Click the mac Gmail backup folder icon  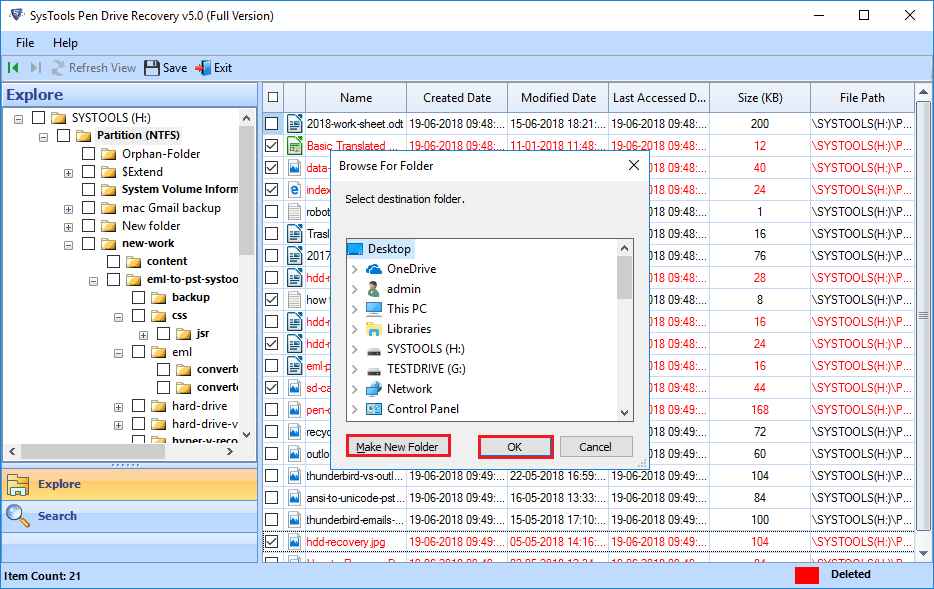tap(108, 208)
